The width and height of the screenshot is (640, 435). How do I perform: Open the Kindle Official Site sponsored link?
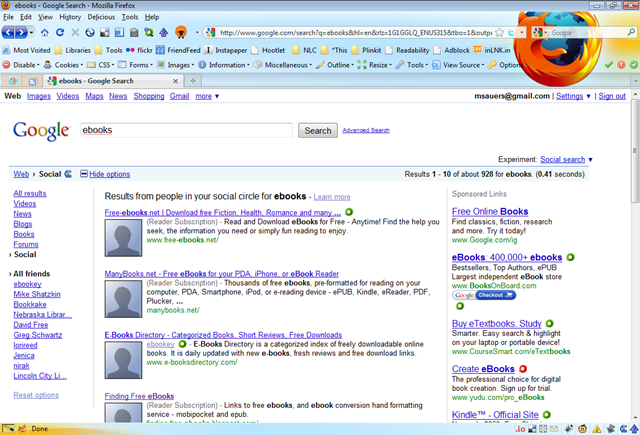tap(495, 415)
